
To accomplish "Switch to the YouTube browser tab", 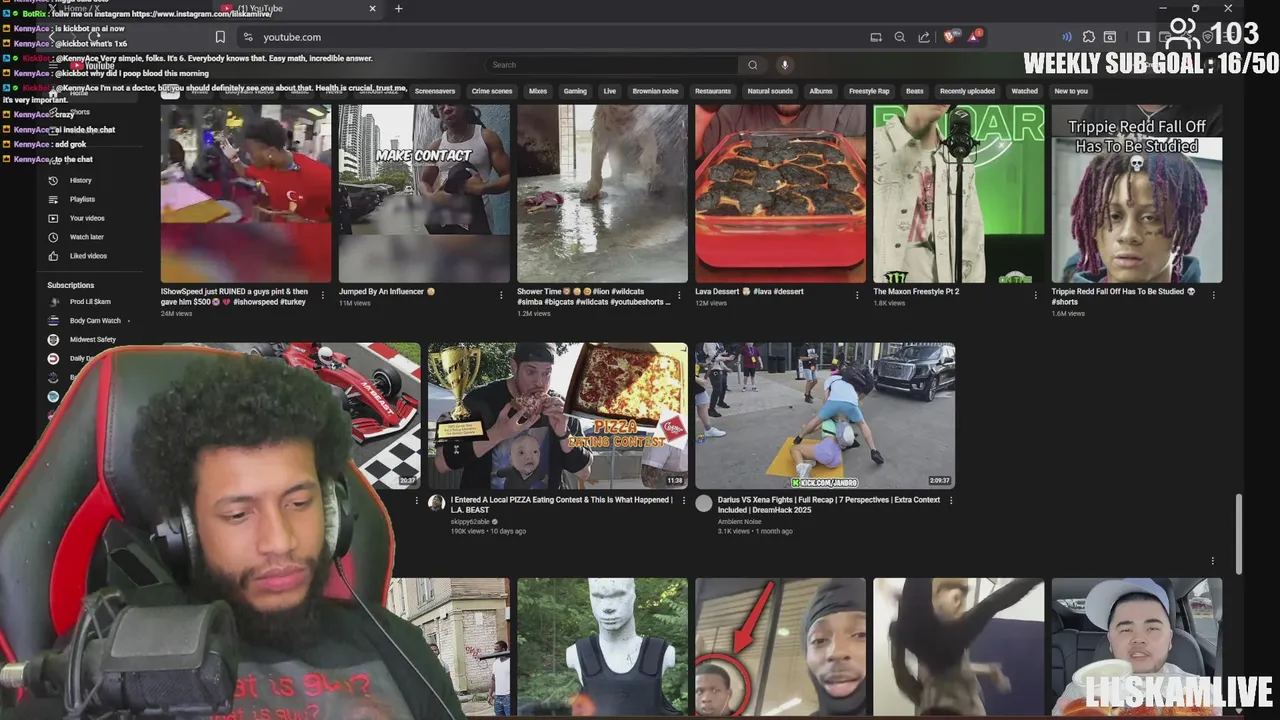I will click(x=300, y=9).
